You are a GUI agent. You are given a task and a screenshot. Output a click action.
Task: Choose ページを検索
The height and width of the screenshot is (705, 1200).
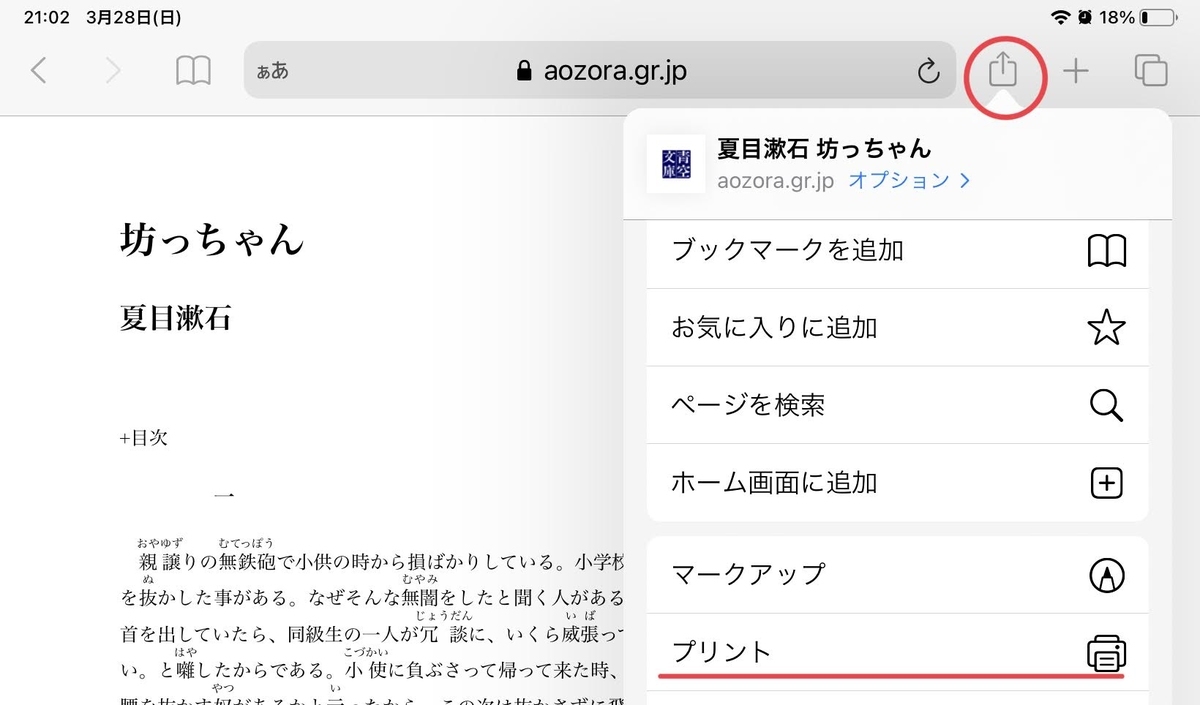coord(897,405)
